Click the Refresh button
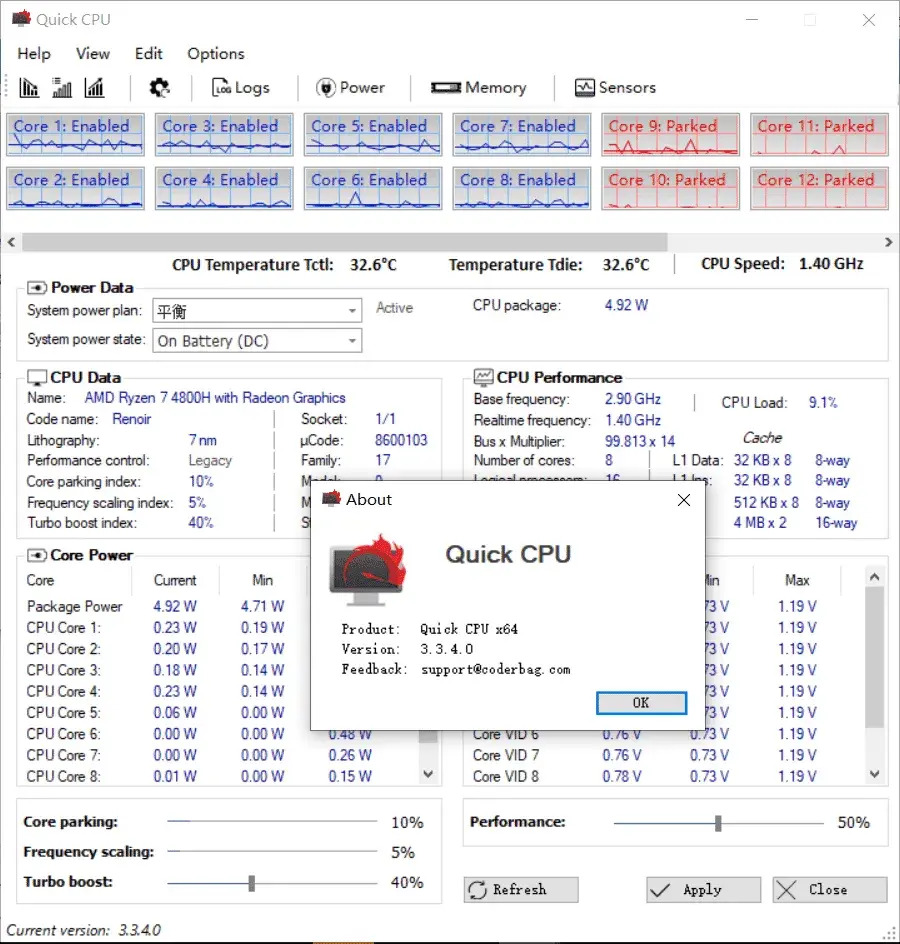Viewport: 900px width, 944px height. 521,890
